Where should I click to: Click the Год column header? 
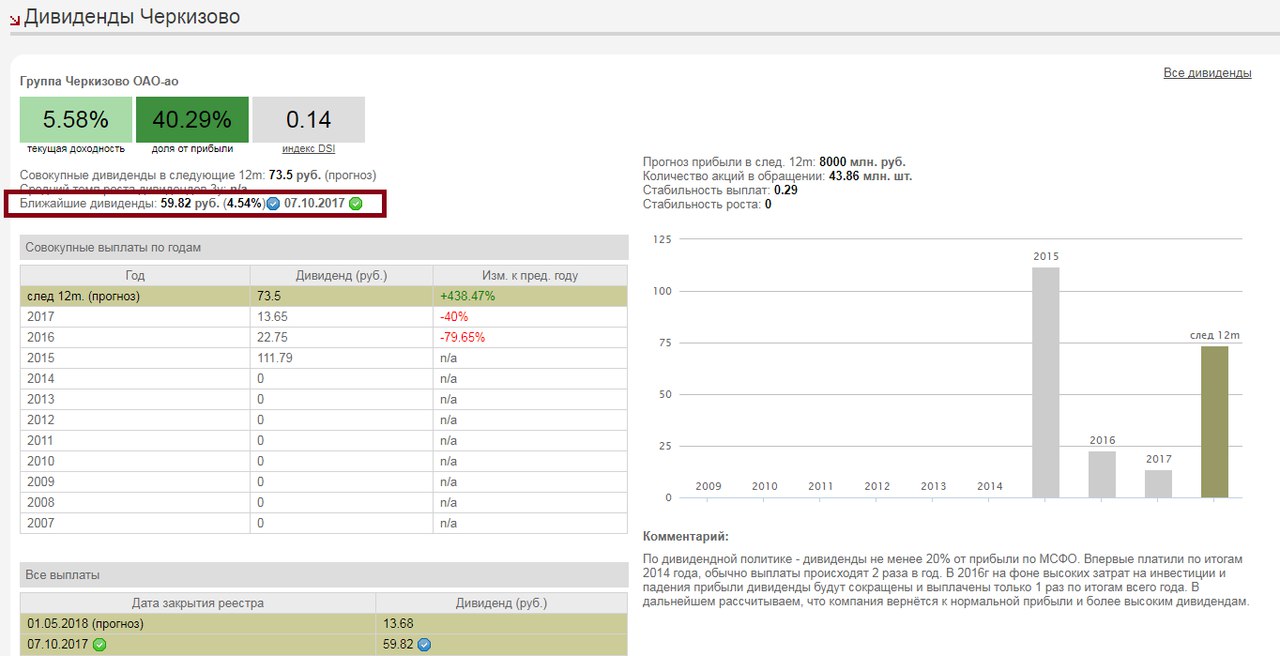pos(135,275)
